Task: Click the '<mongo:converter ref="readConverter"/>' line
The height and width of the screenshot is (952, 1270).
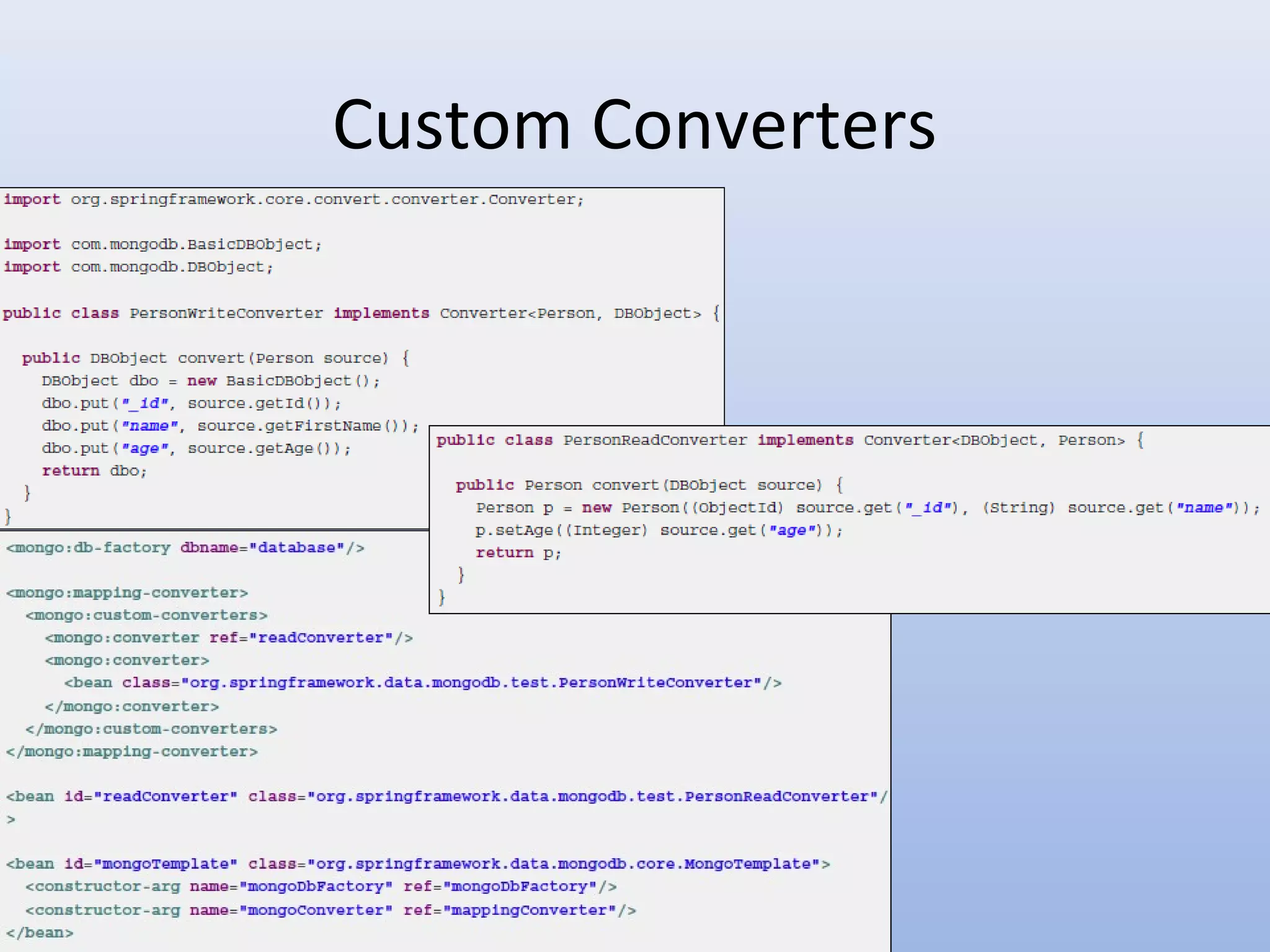Action: (229, 638)
